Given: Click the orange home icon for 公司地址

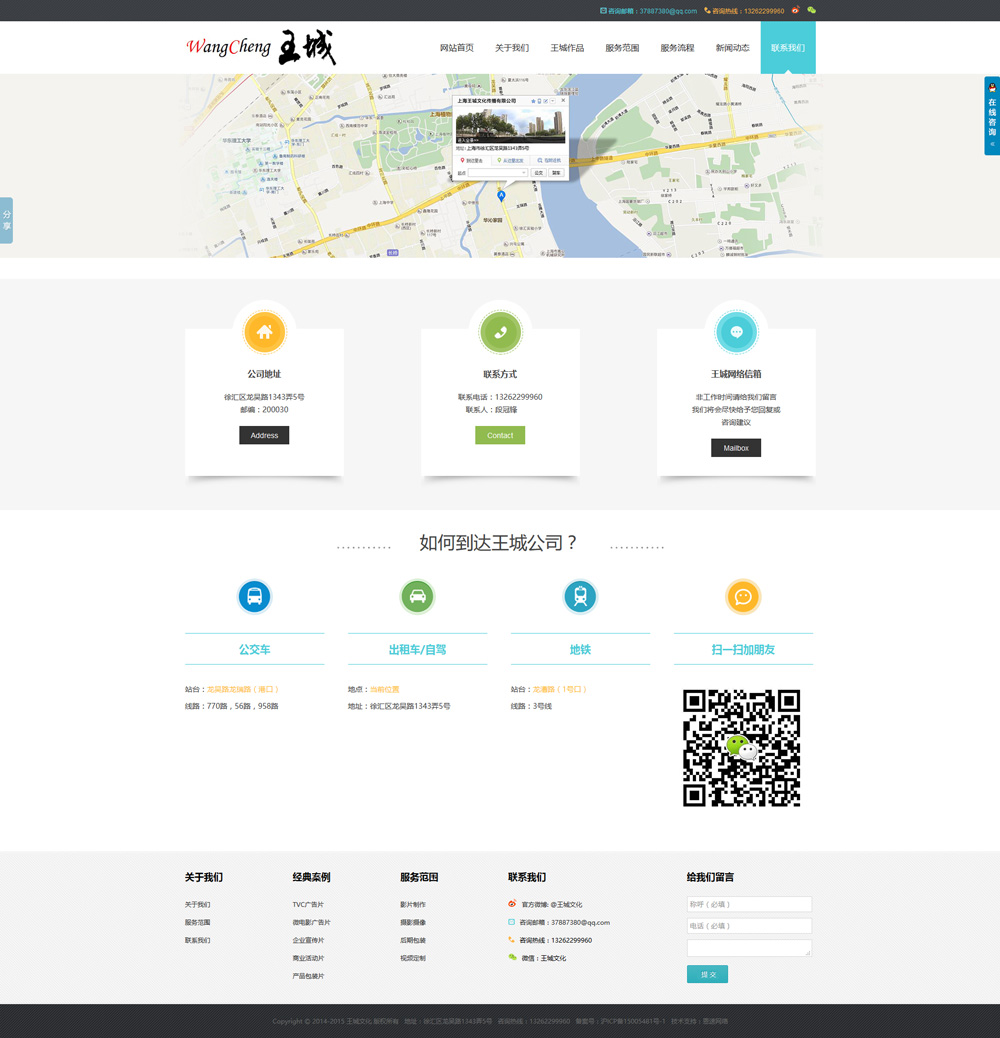Looking at the screenshot, I should [x=264, y=332].
